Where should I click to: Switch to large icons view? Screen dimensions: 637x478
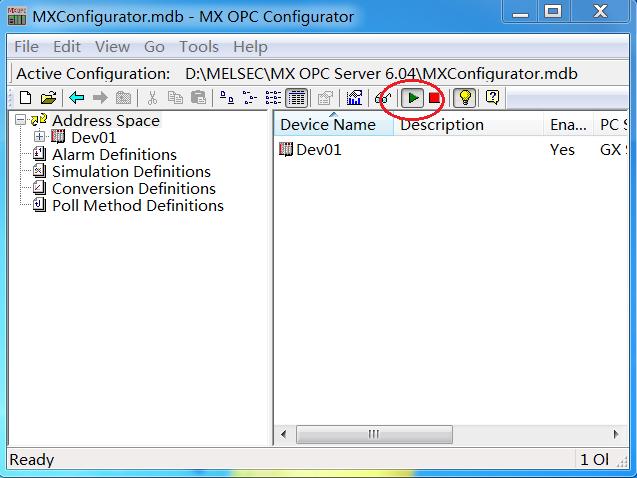[x=227, y=98]
